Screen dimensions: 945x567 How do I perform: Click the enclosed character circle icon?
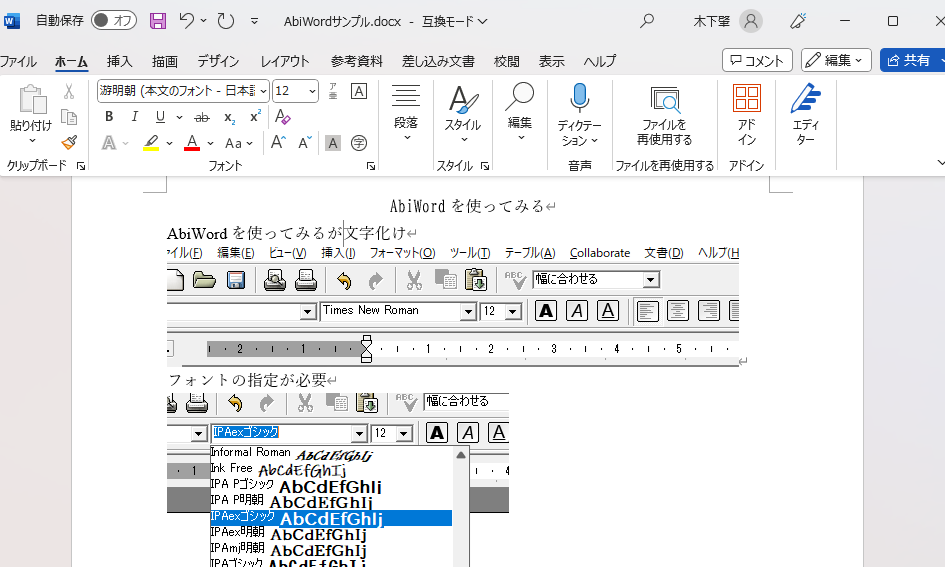[359, 143]
